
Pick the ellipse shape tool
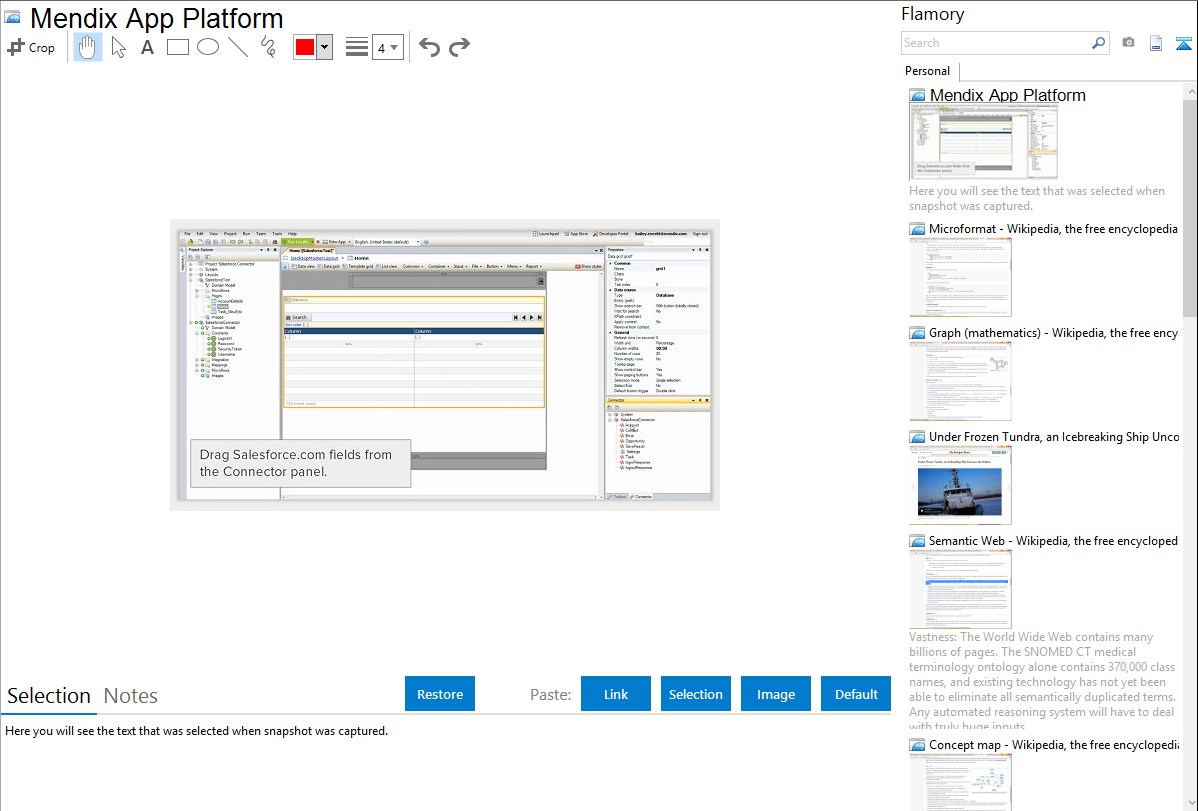(208, 47)
